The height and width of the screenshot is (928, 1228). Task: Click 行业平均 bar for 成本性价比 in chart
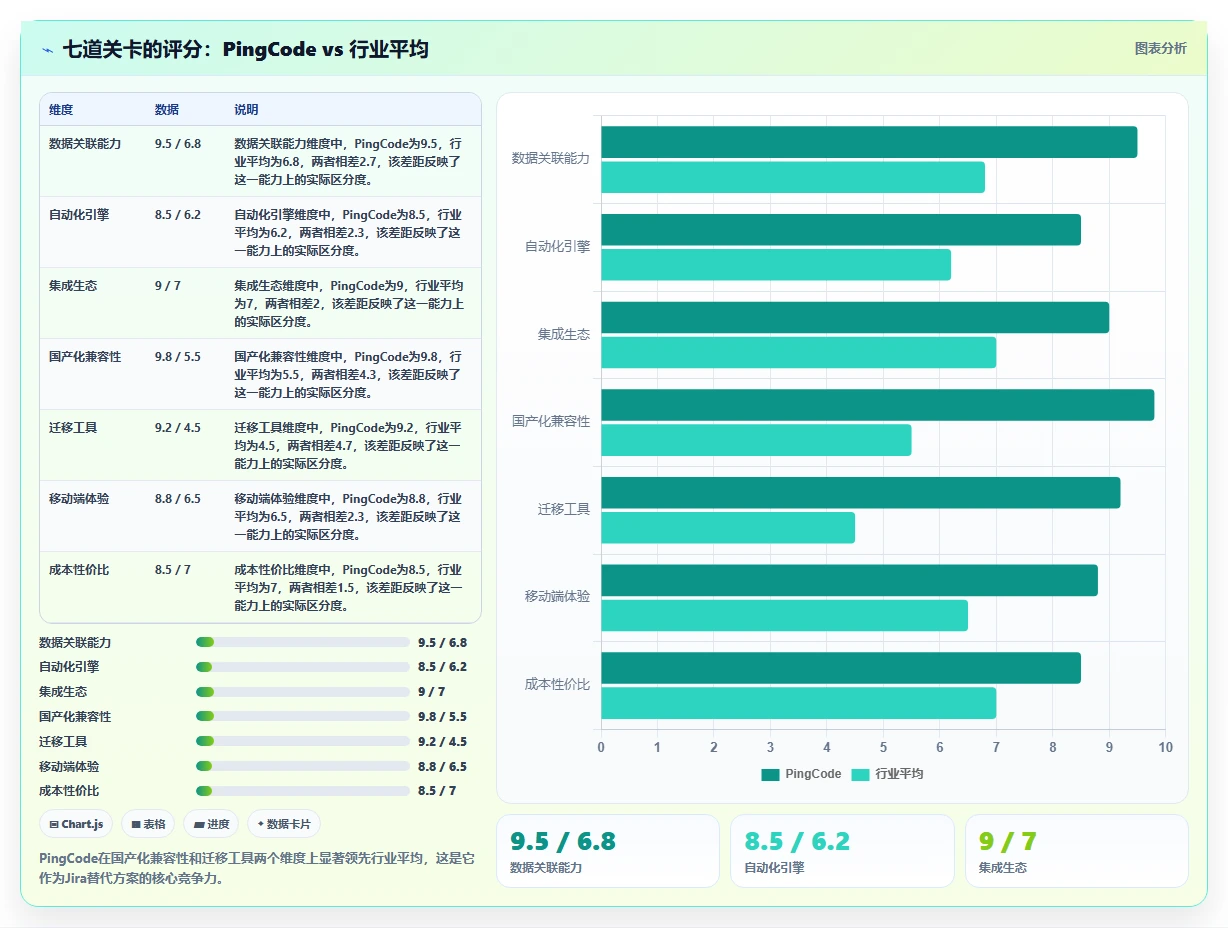[x=798, y=703]
